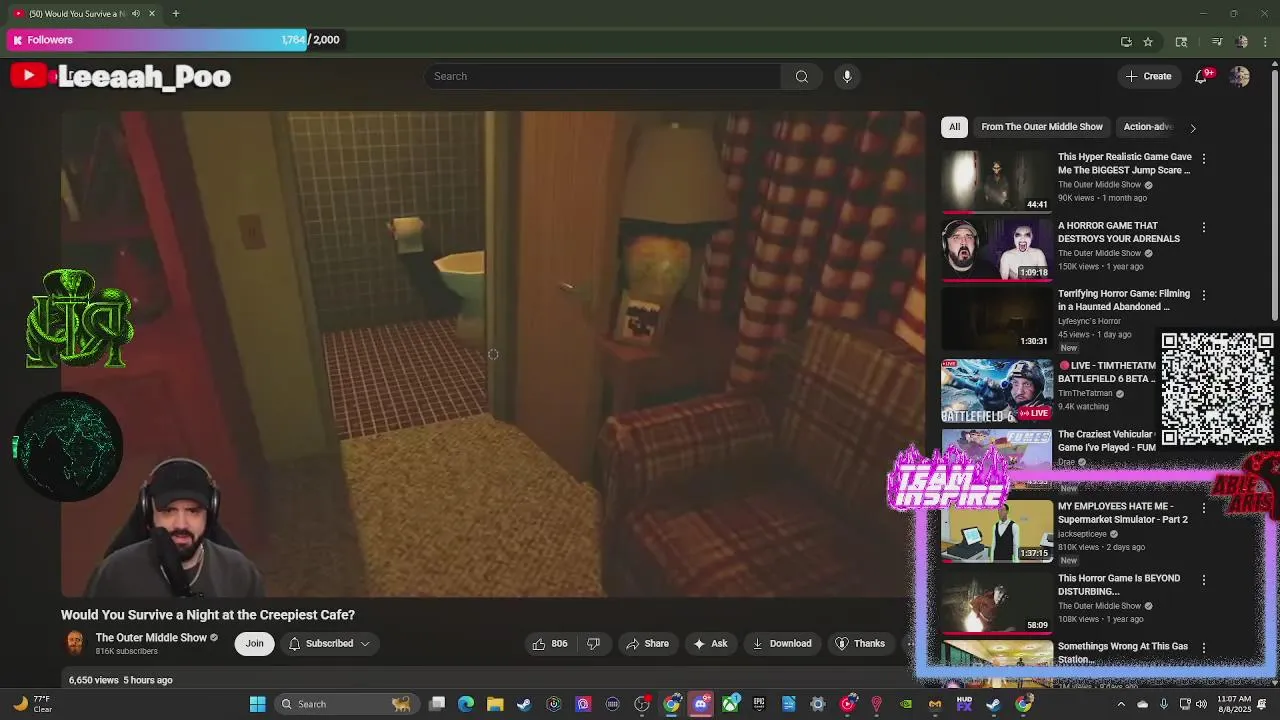Open NVIDIA app from the taskbar
1280x720 pixels.
(x=906, y=704)
